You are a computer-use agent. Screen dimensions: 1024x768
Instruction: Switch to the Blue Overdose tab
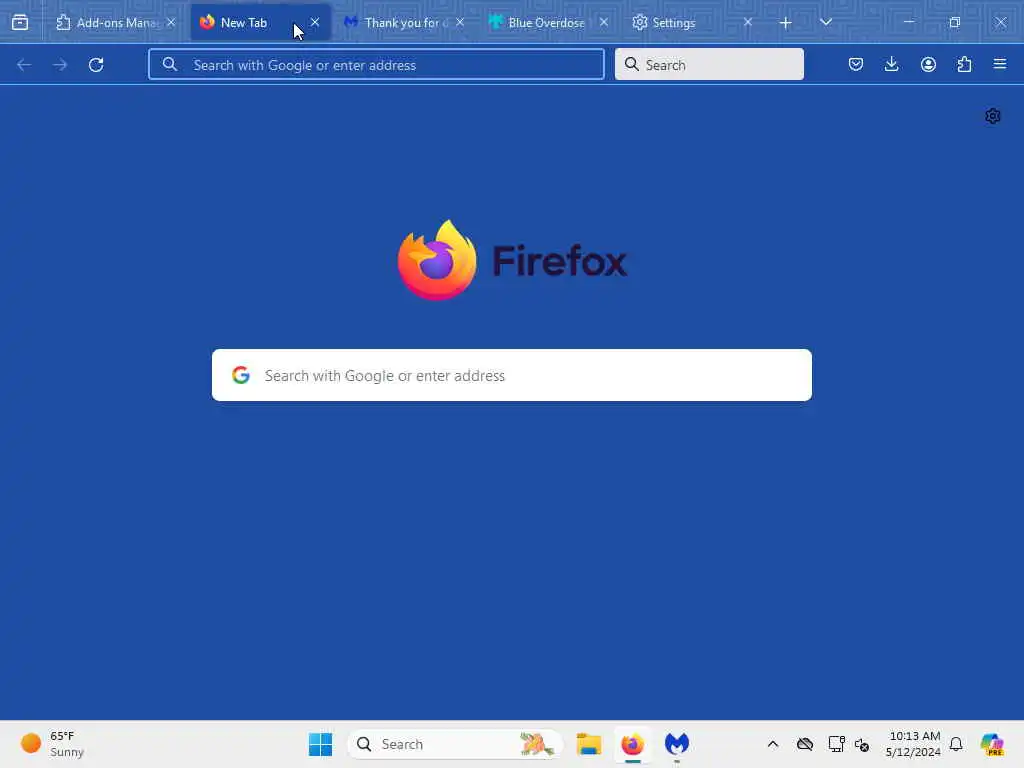(x=548, y=22)
